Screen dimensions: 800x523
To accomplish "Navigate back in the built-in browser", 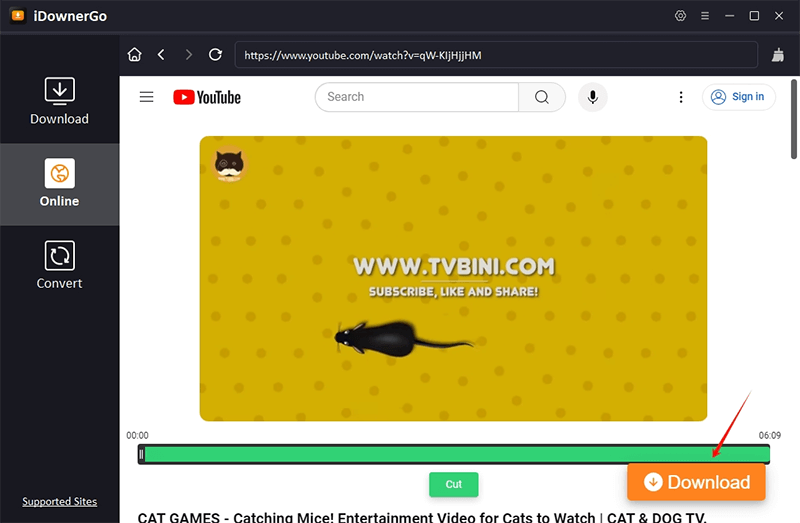I will point(161,54).
